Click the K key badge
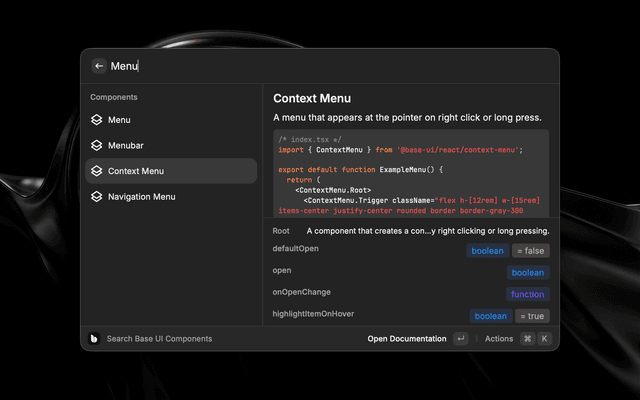Viewport: 640px width, 400px height. (x=545, y=339)
